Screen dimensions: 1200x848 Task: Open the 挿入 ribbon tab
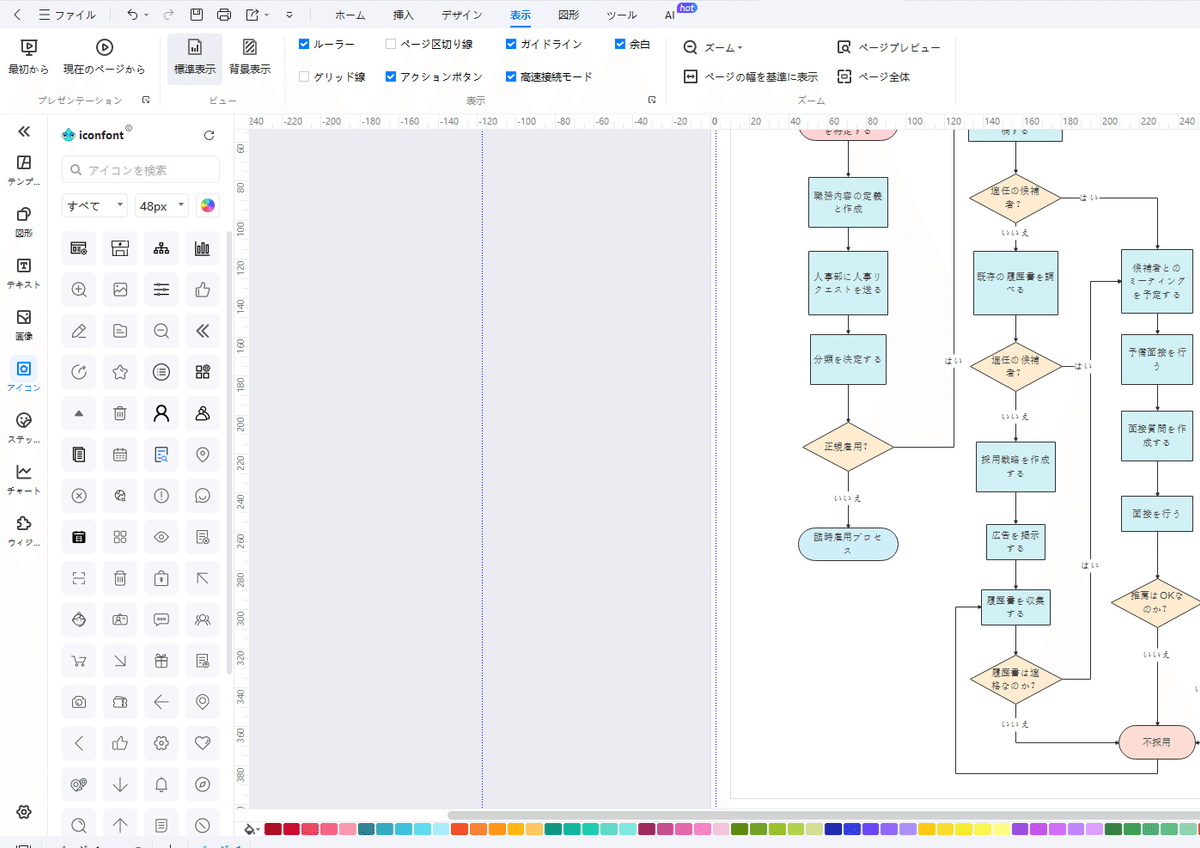[403, 15]
